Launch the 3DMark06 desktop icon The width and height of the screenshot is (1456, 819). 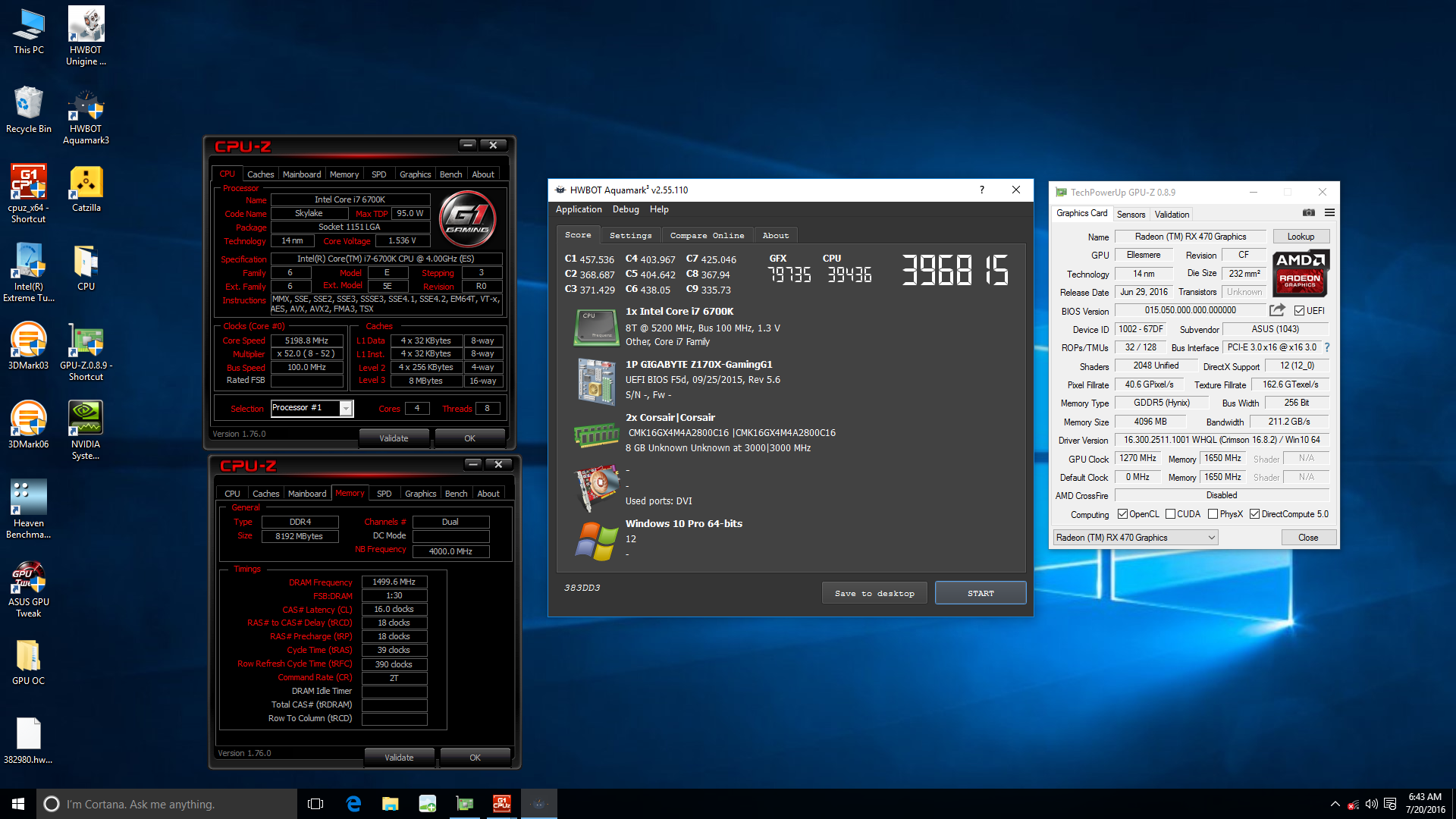pyautogui.click(x=29, y=425)
